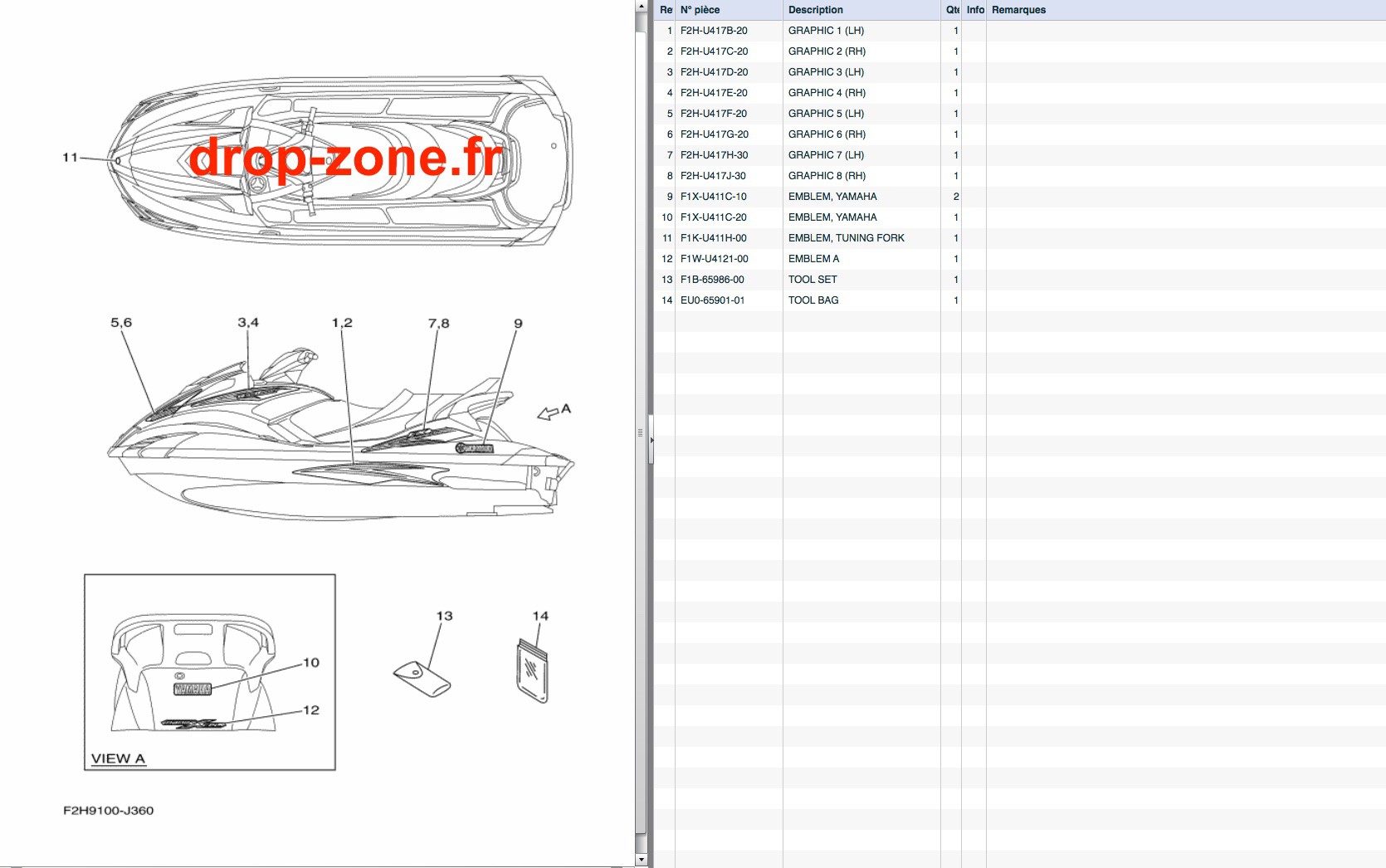Click diagram reference F2H9100-J360

(x=109, y=811)
